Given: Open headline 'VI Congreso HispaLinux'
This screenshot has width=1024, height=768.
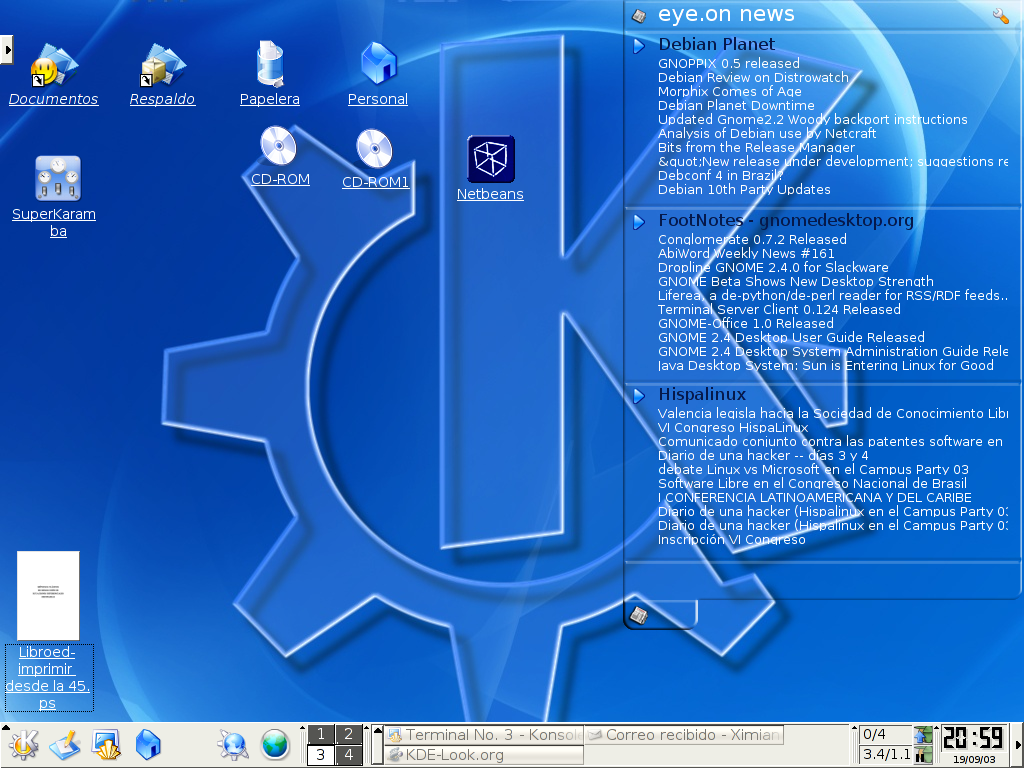Looking at the screenshot, I should click(733, 427).
